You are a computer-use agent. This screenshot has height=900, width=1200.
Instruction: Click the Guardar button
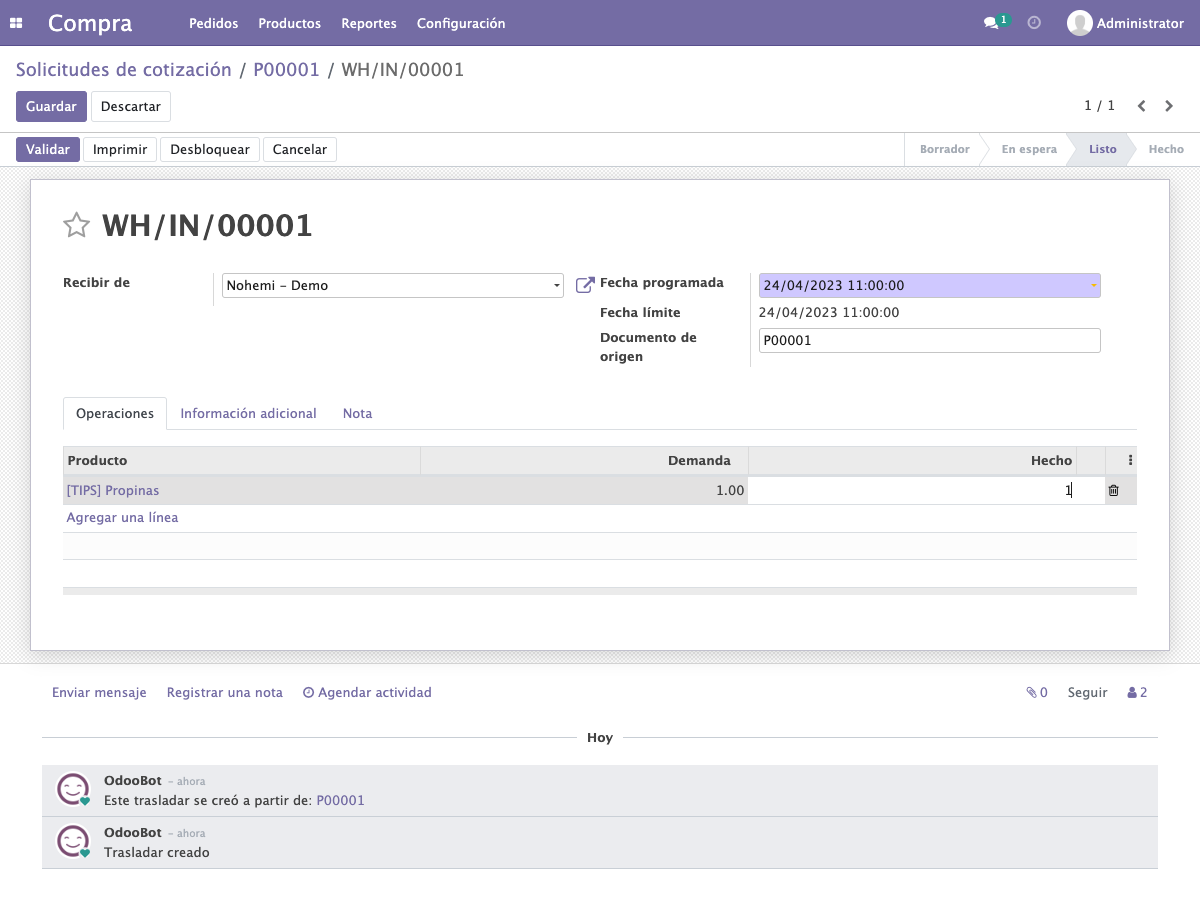click(x=51, y=106)
